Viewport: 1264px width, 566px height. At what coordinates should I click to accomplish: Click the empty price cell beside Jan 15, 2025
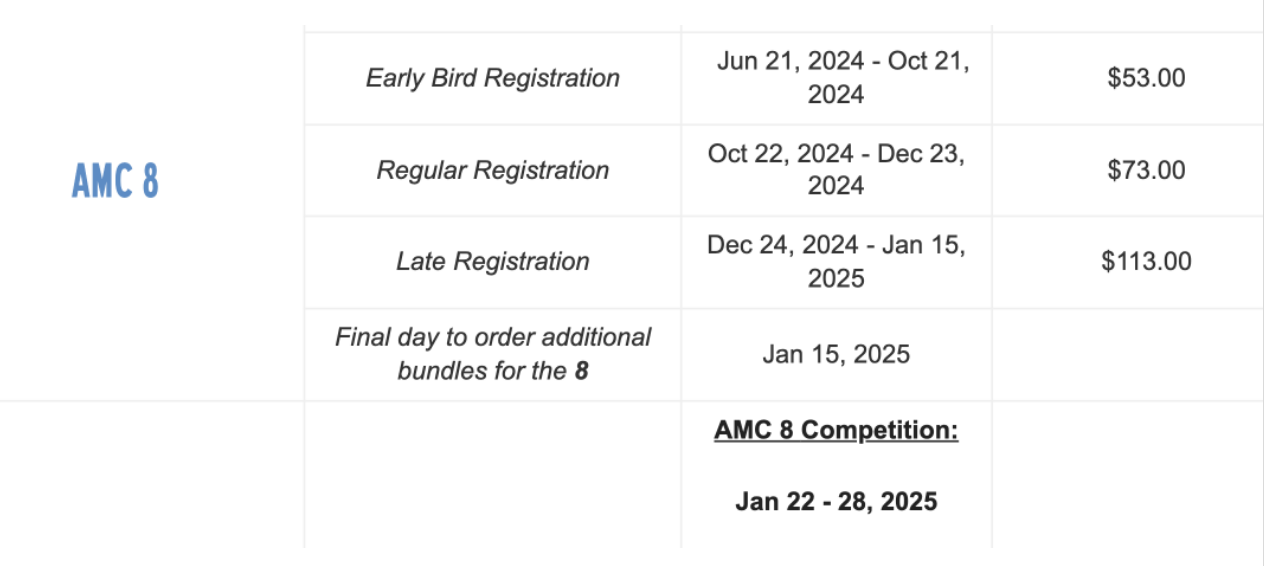click(x=1128, y=355)
